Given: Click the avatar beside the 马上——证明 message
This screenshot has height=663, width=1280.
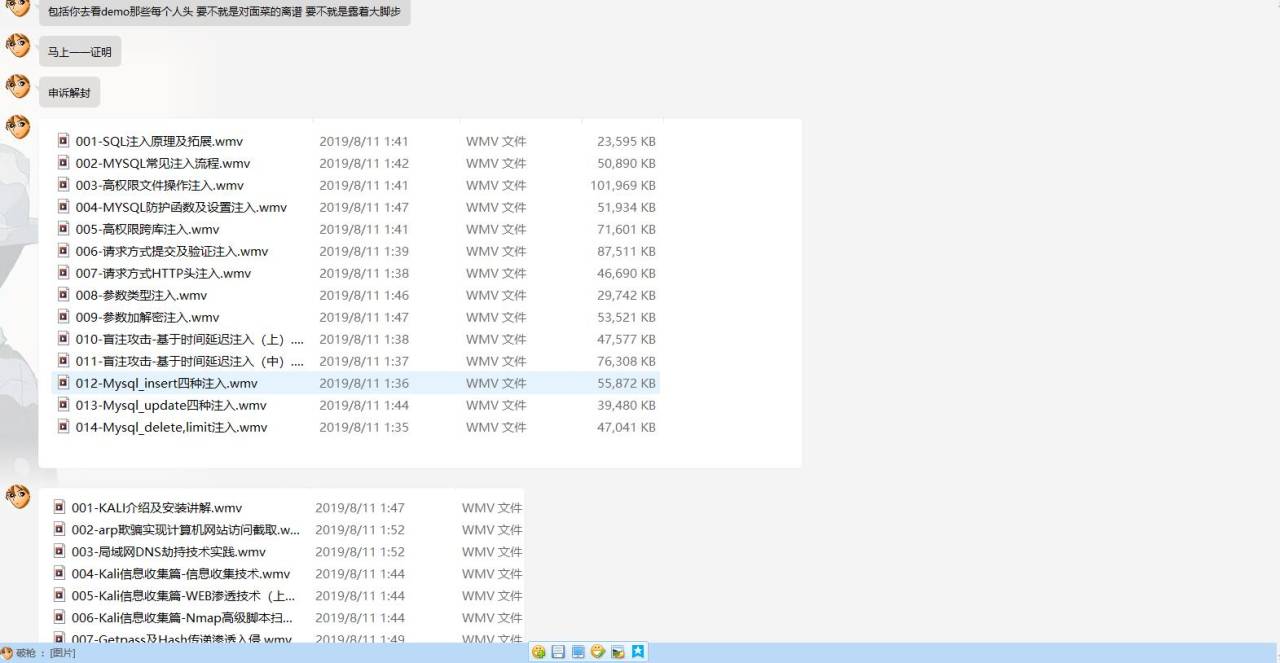Looking at the screenshot, I should click(18, 46).
